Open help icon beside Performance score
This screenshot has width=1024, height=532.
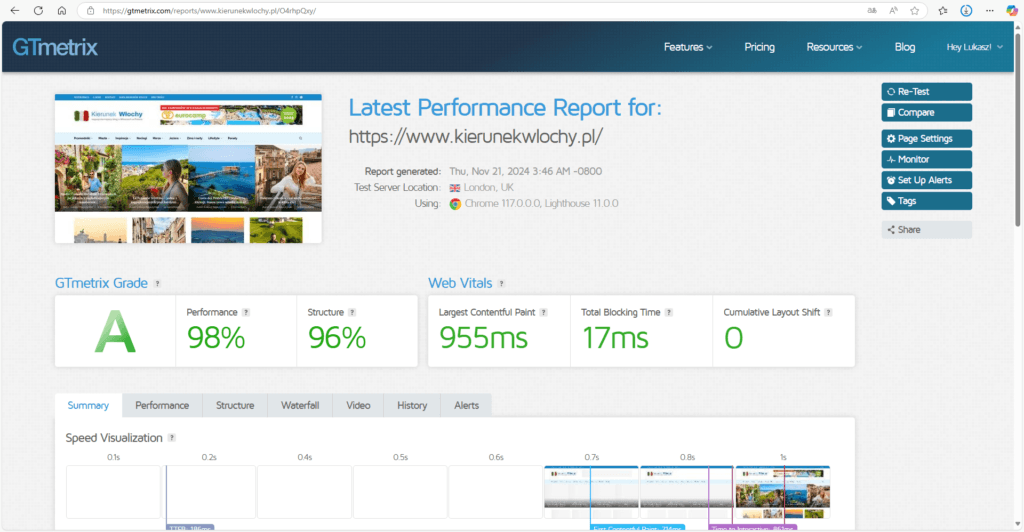click(246, 312)
